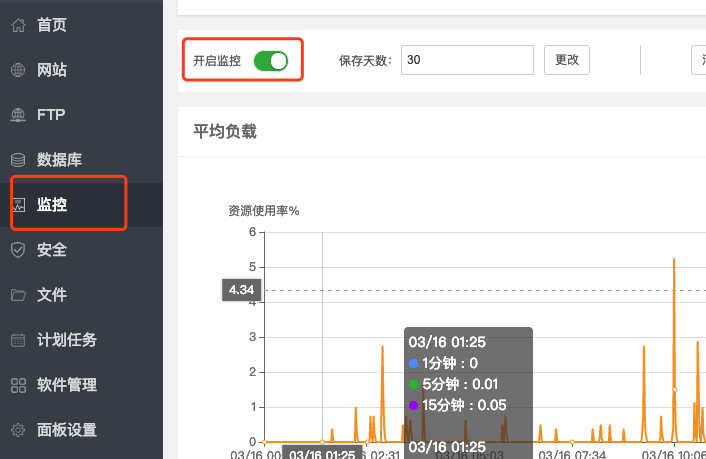Toggle the 开启监控 switch
The image size is (706, 459).
click(271, 61)
